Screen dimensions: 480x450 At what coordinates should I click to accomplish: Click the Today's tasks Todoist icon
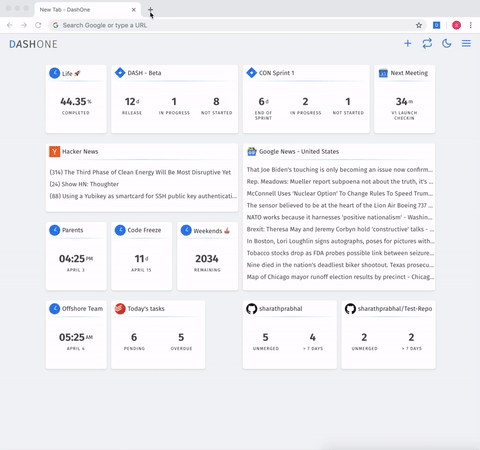[120, 309]
